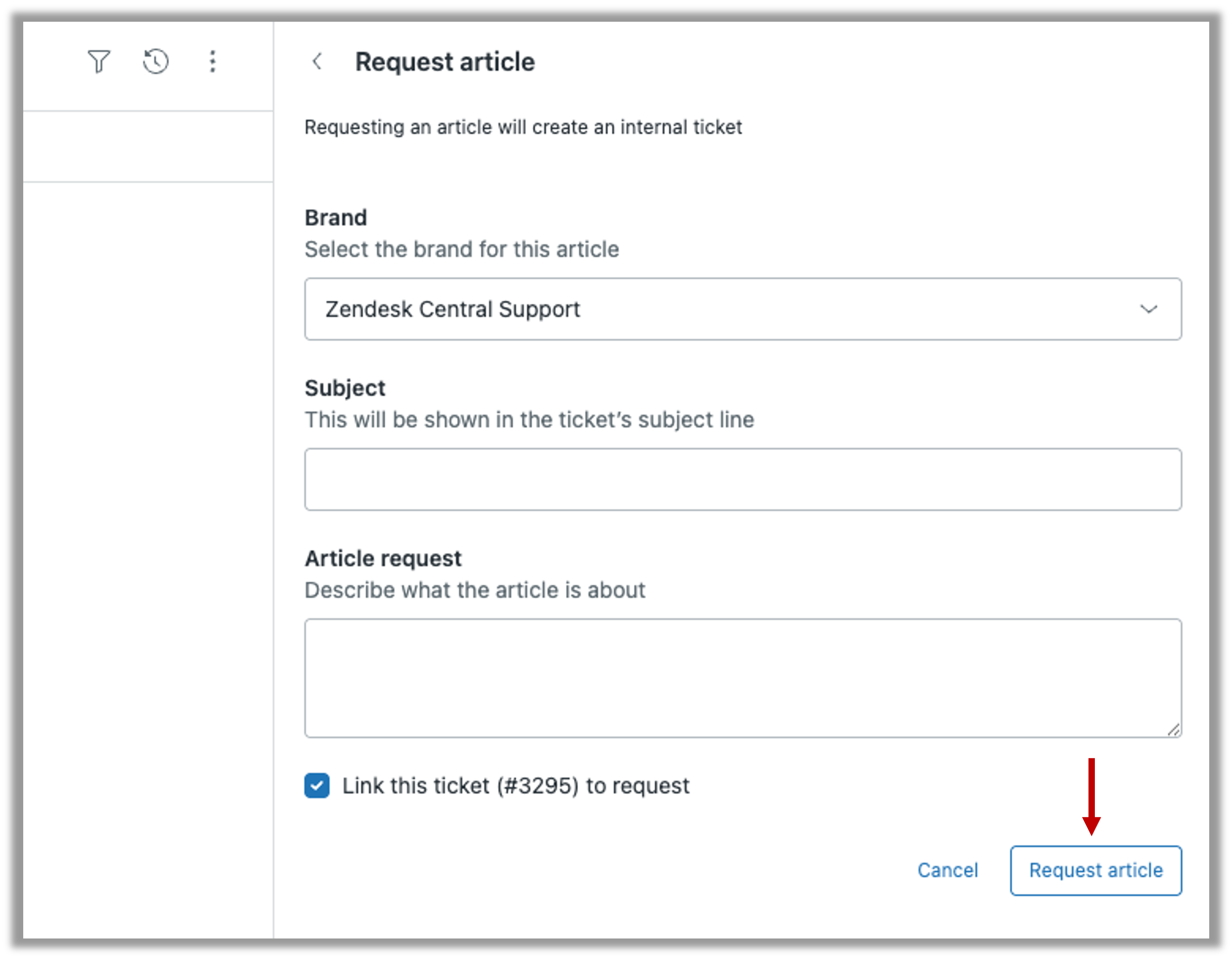Click 'Select the brand for this article' hint
Image resolution: width=1232 pixels, height=960 pixels.
462,249
